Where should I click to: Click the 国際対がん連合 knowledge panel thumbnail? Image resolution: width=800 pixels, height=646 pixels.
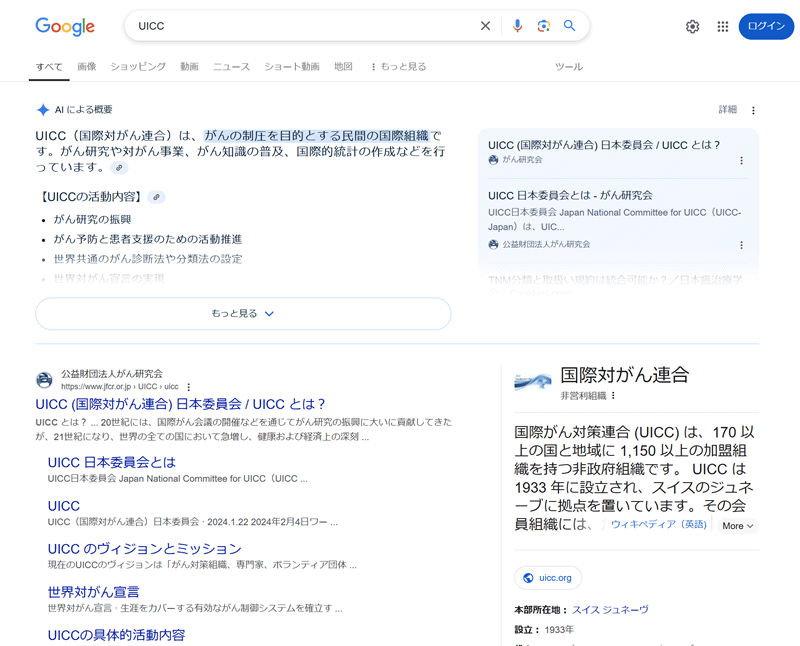coord(533,381)
